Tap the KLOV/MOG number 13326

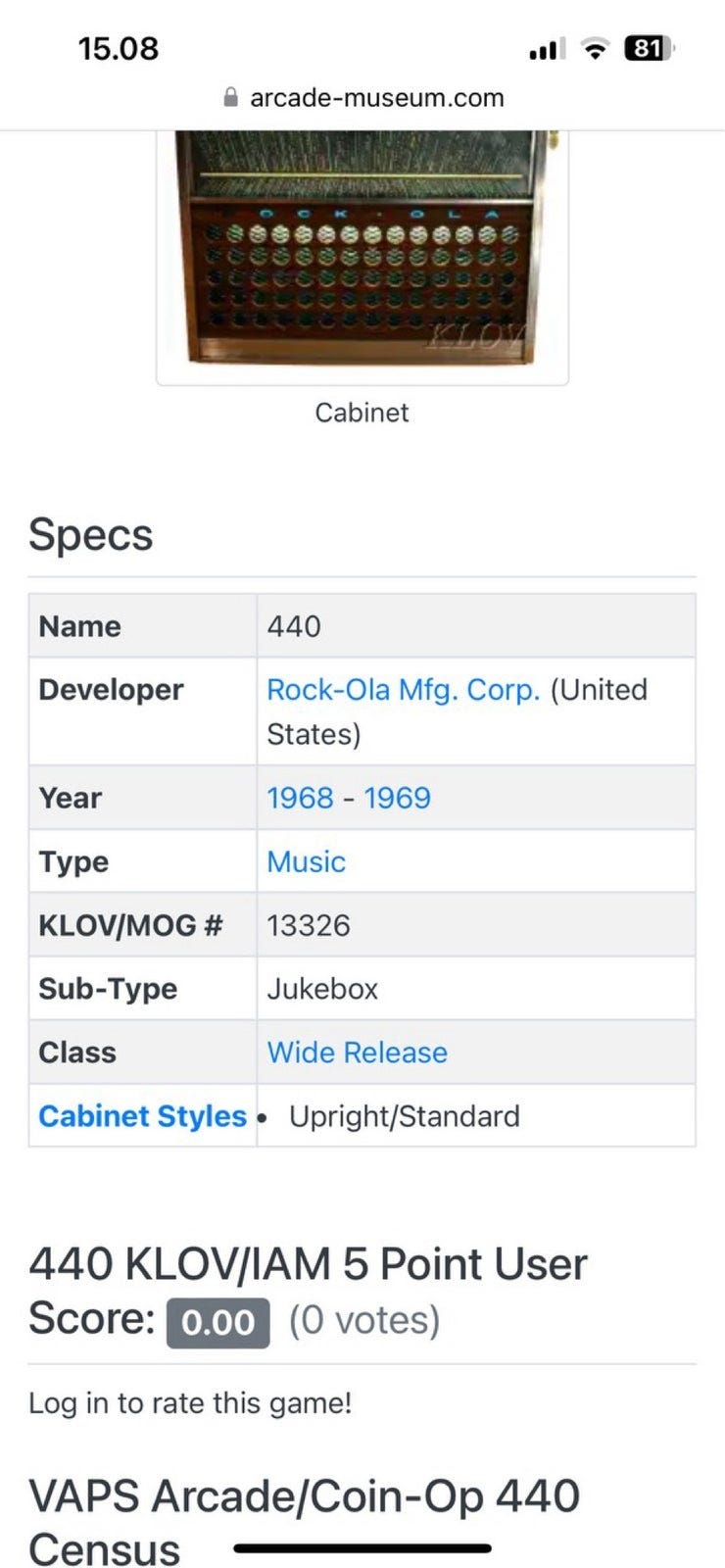point(309,925)
